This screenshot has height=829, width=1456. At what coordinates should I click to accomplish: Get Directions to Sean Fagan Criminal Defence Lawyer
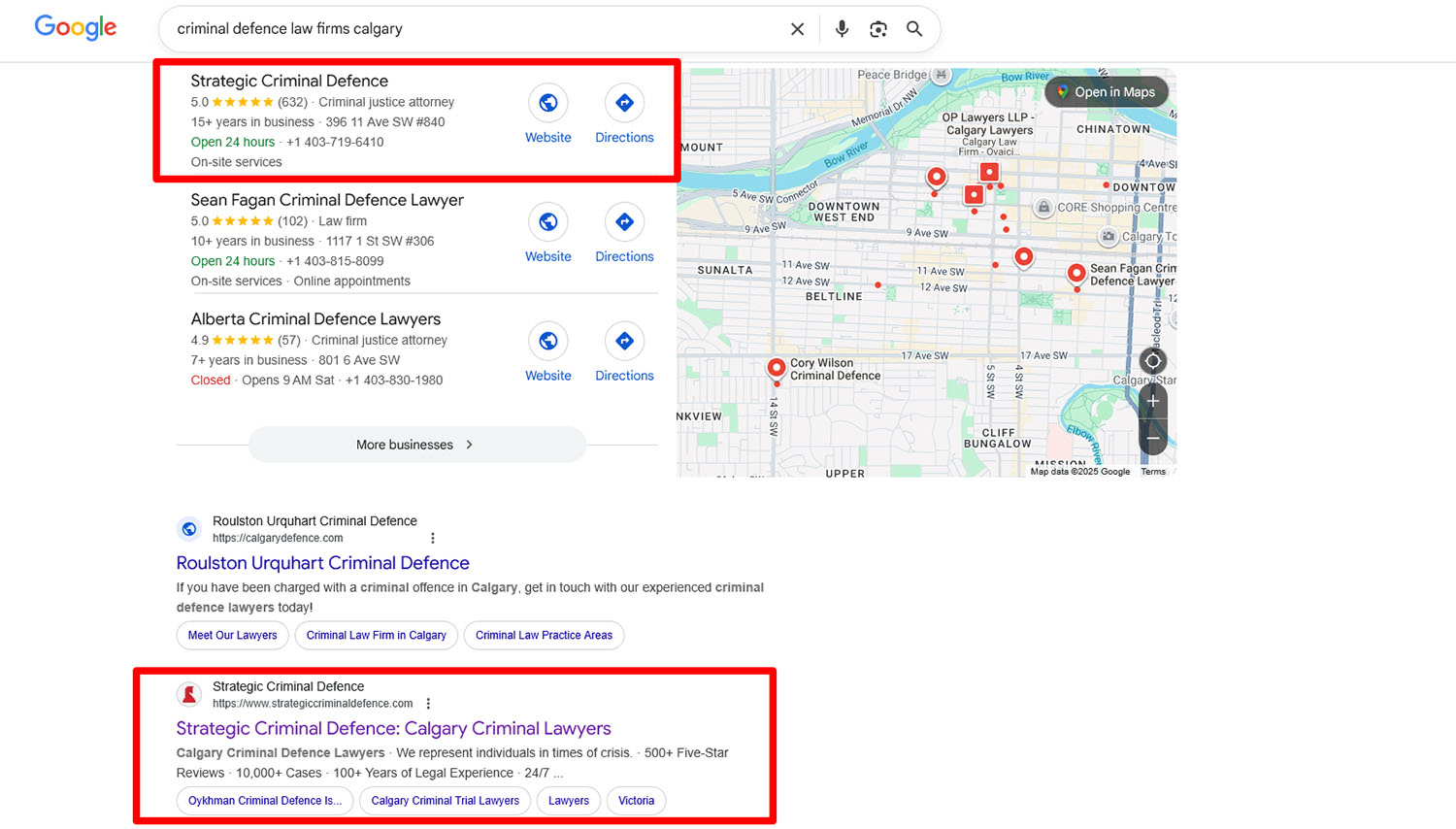point(624,221)
